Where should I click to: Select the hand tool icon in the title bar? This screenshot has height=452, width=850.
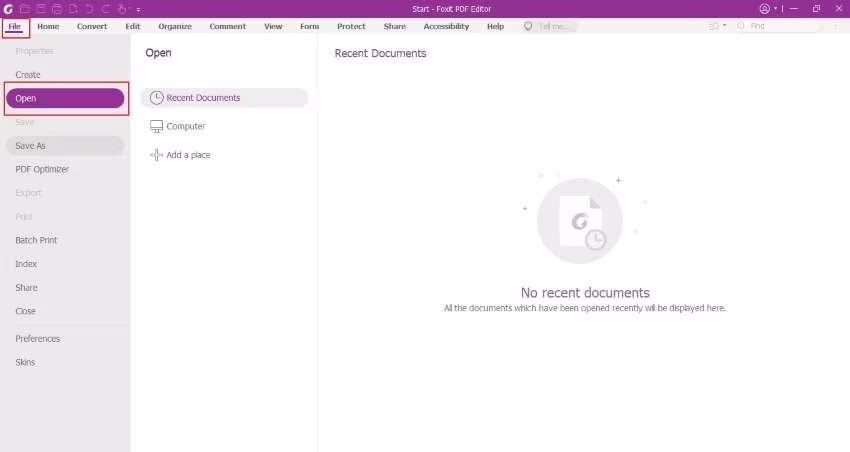(122, 9)
